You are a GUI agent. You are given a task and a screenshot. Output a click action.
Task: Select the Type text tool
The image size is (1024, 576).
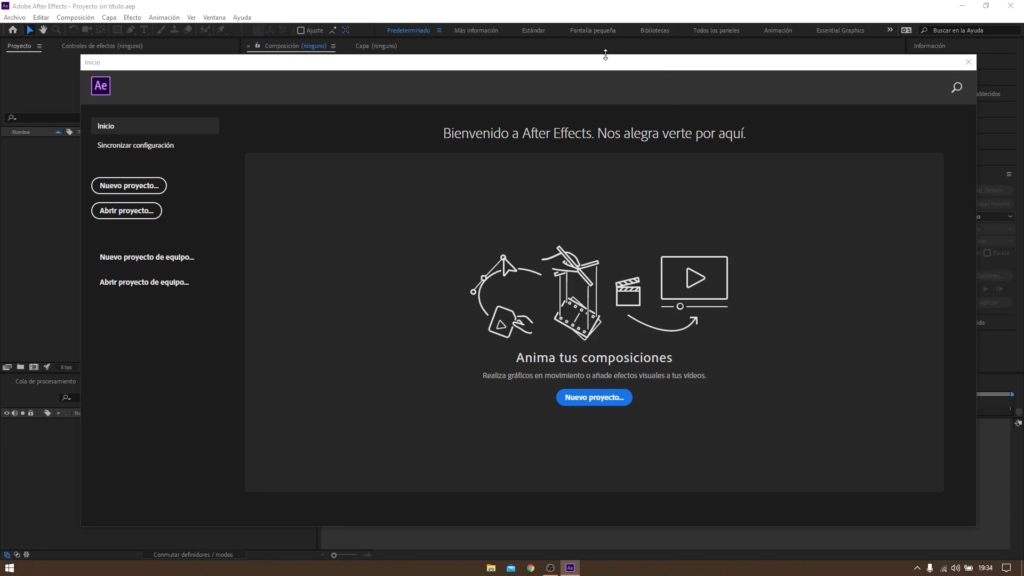(x=144, y=30)
